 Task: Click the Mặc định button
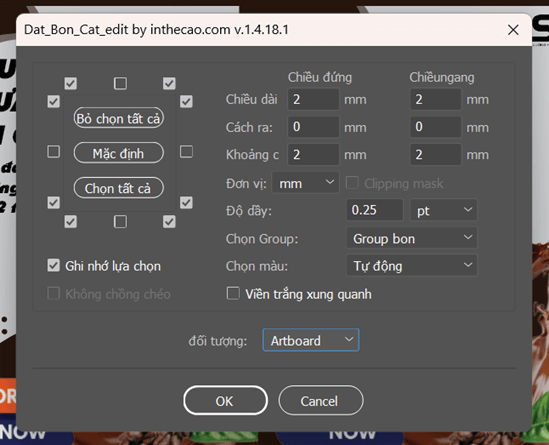[119, 153]
